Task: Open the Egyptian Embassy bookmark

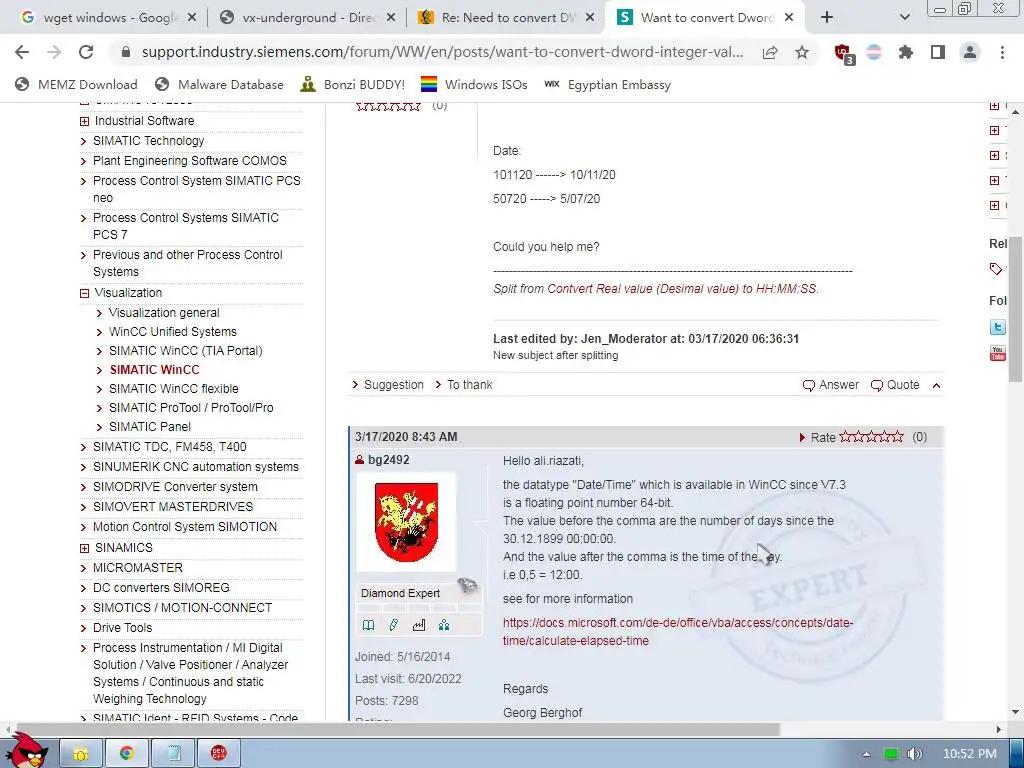Action: (607, 84)
